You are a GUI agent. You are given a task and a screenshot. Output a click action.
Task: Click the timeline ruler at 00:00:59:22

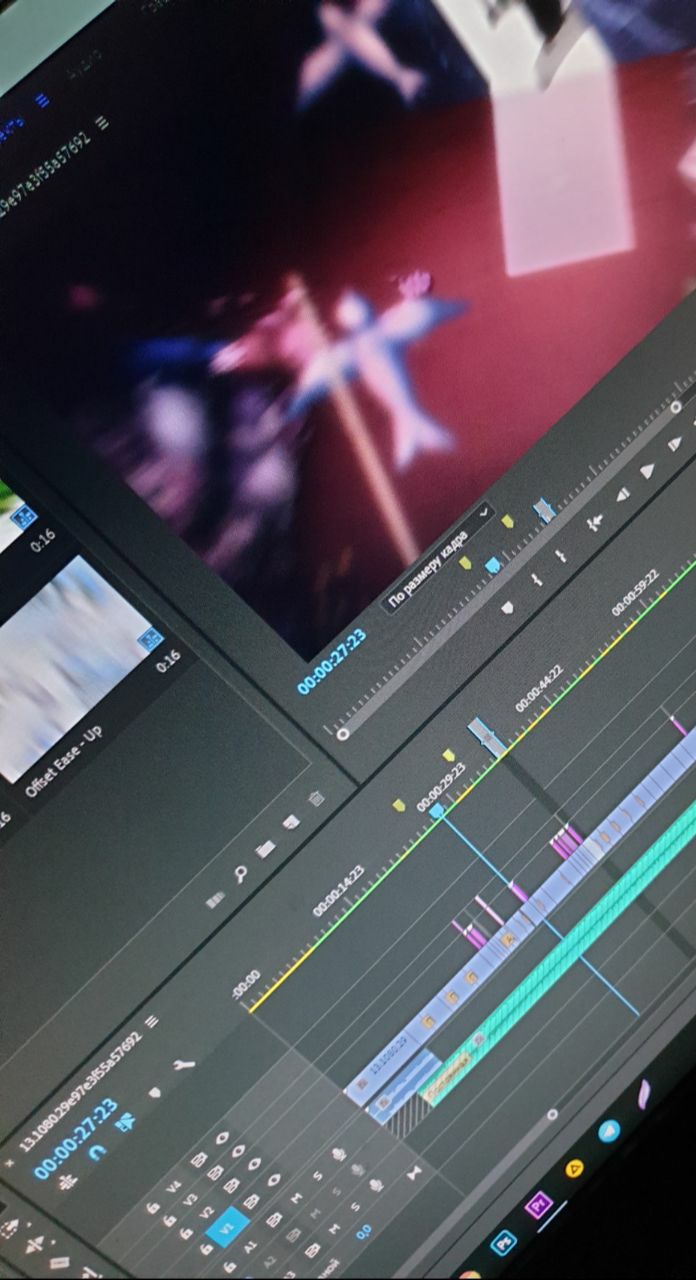(635, 593)
